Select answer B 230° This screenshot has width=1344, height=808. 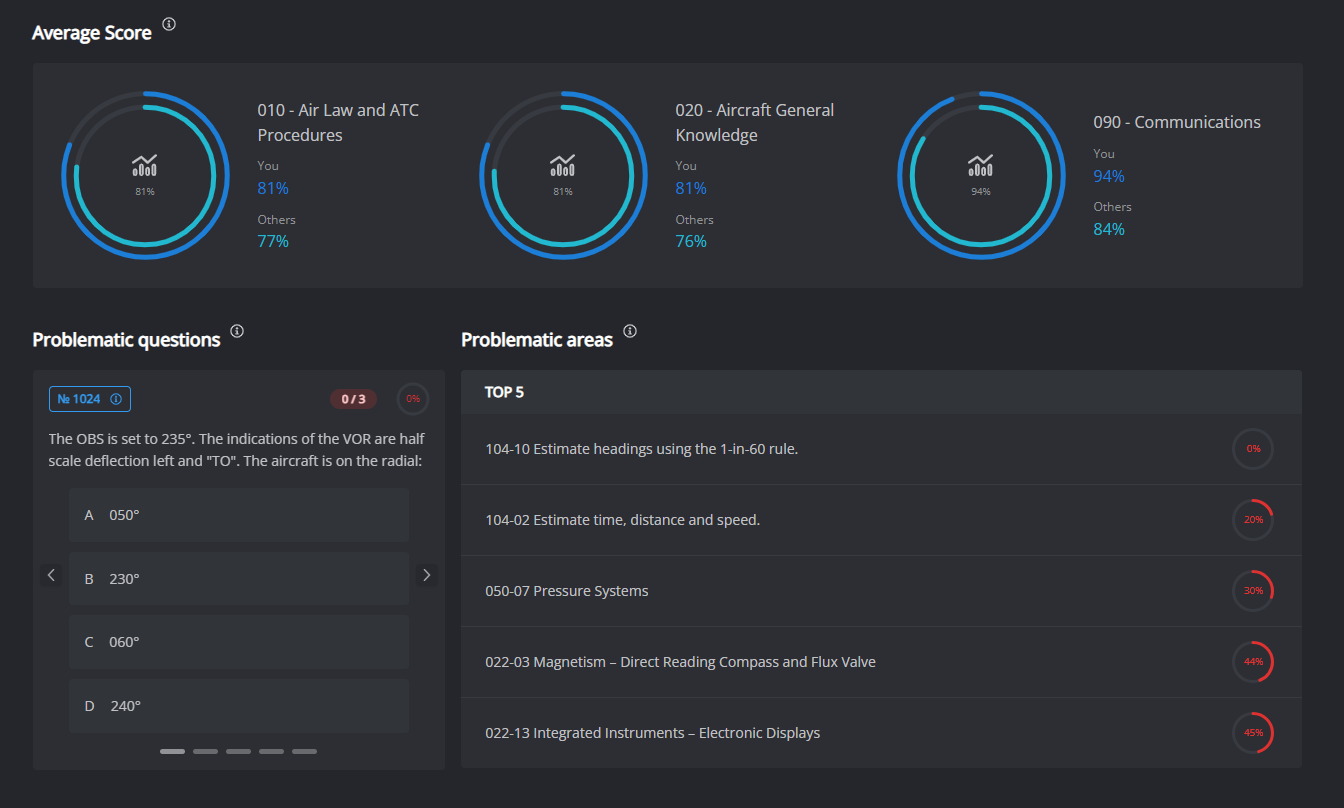(x=238, y=578)
